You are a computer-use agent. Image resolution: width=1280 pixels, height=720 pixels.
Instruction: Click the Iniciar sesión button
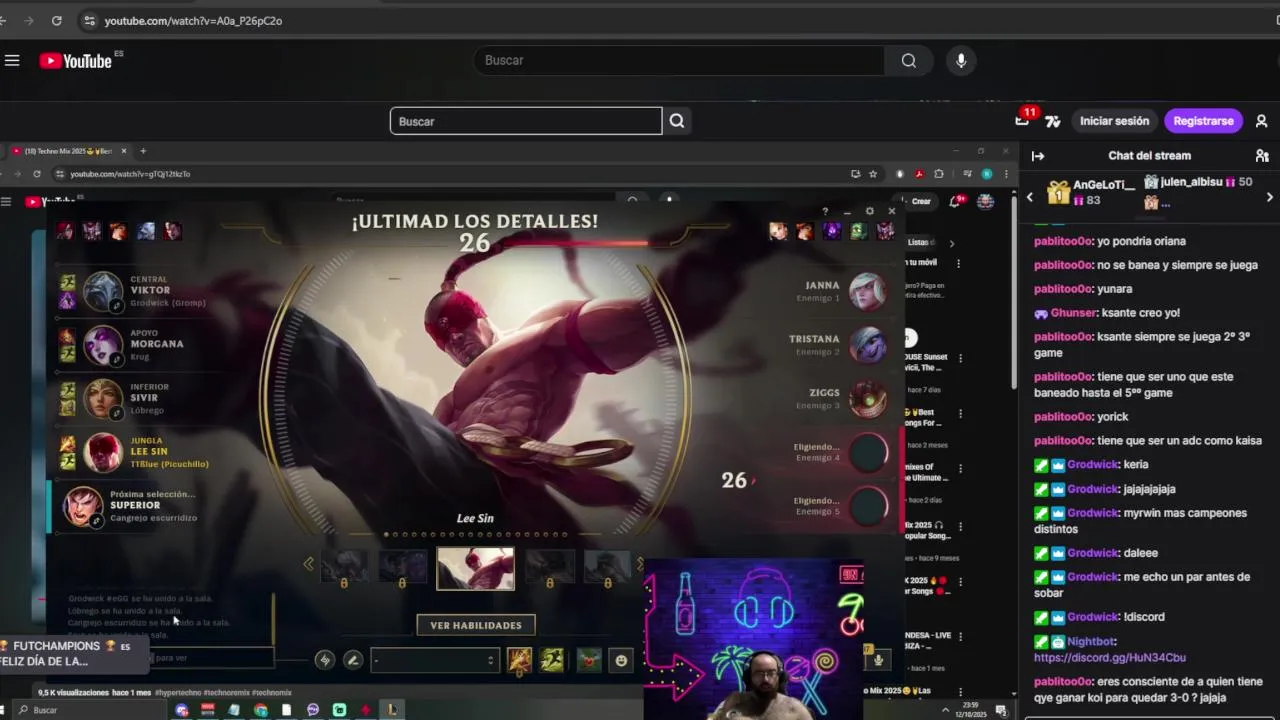pyautogui.click(x=1114, y=121)
